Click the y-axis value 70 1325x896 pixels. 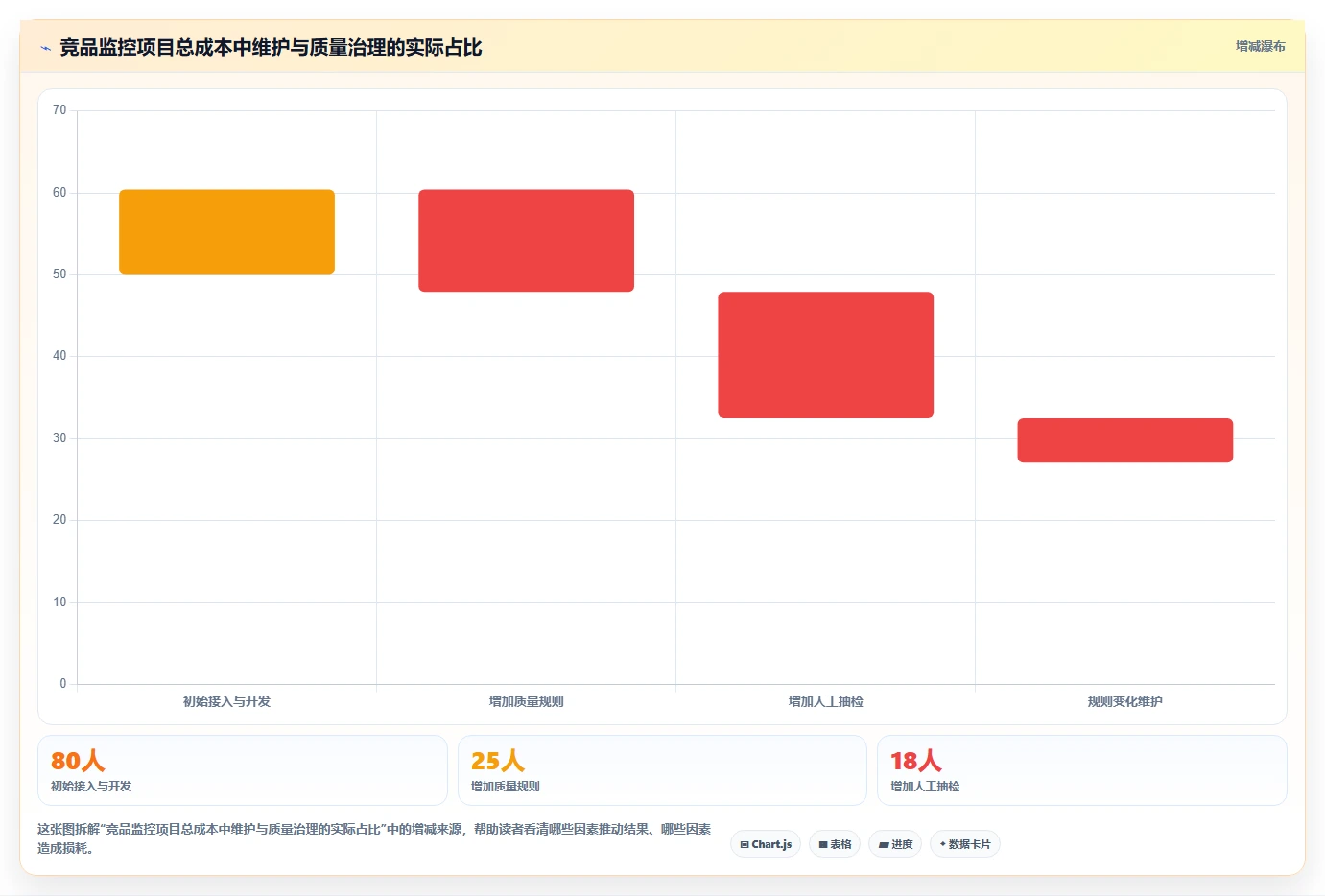click(59, 110)
